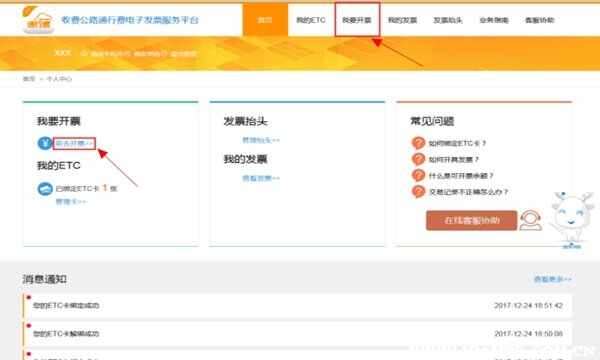
Task: Click the 在线客服协助 button
Action: (471, 220)
